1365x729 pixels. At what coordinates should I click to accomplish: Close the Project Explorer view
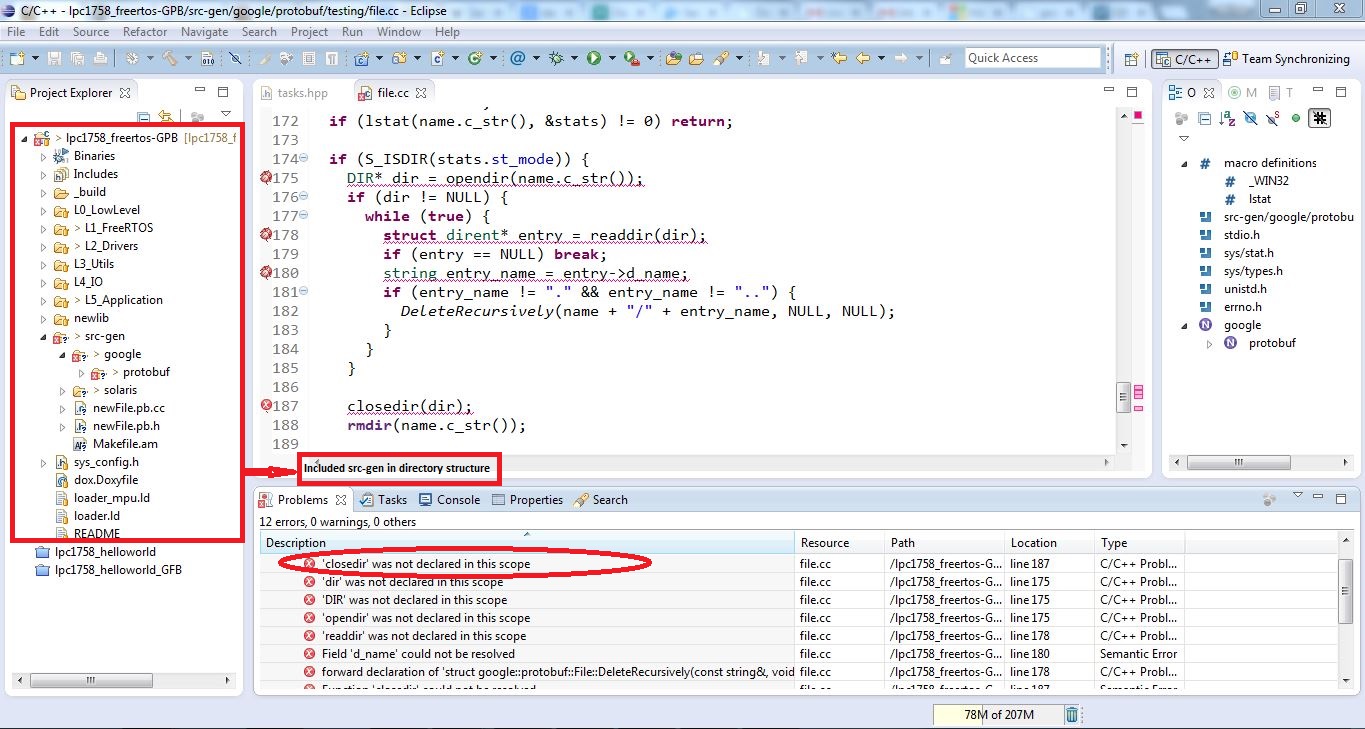(x=125, y=93)
